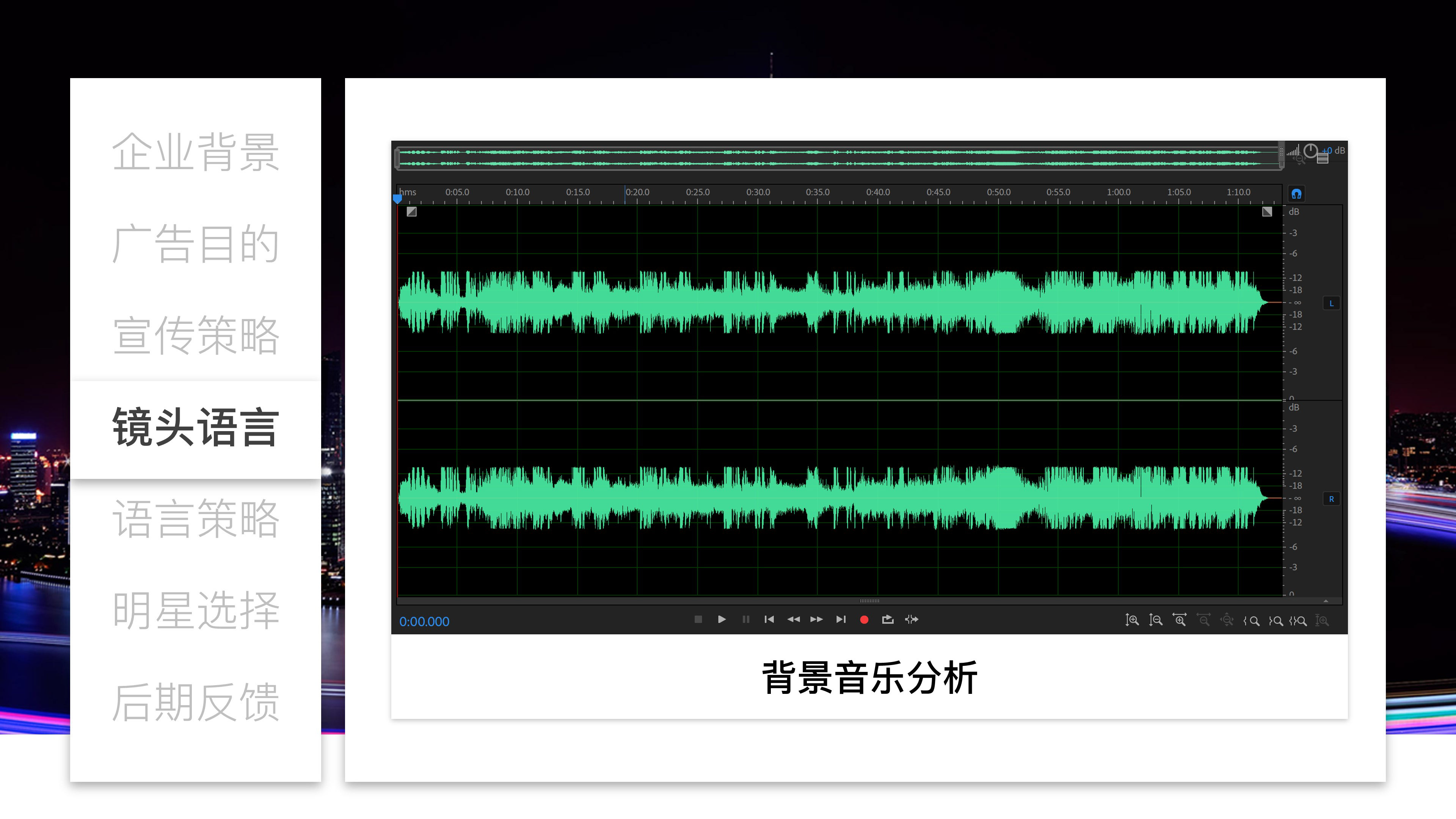Click the fade-in handle at waveform start
1456x819 pixels.
(411, 212)
